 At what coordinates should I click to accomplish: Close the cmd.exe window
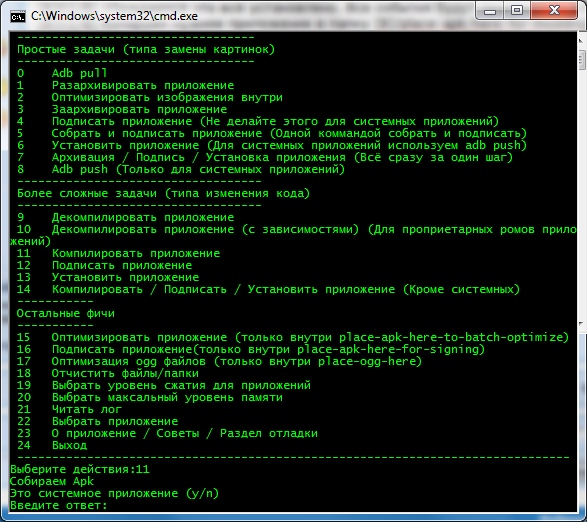pyautogui.click(x=554, y=11)
